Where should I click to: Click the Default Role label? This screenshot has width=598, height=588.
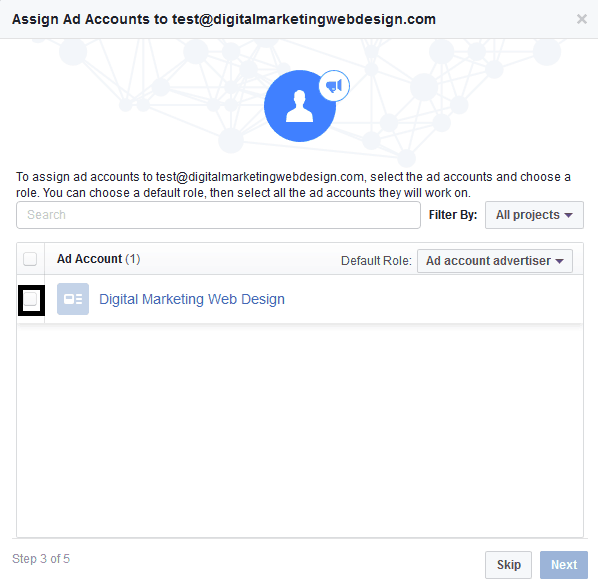click(376, 261)
